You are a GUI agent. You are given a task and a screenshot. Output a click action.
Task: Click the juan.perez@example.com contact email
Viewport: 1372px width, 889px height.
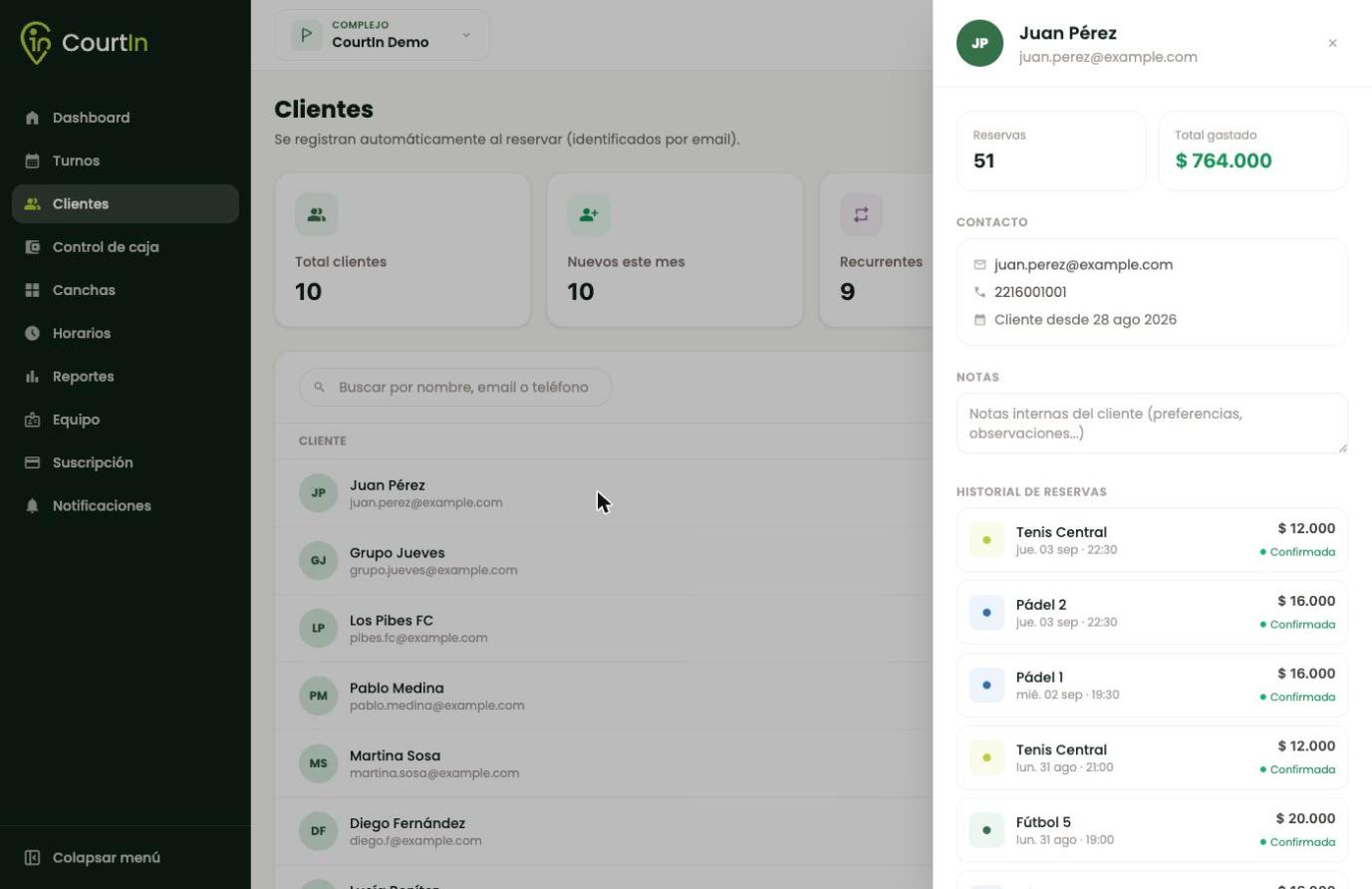point(1083,265)
